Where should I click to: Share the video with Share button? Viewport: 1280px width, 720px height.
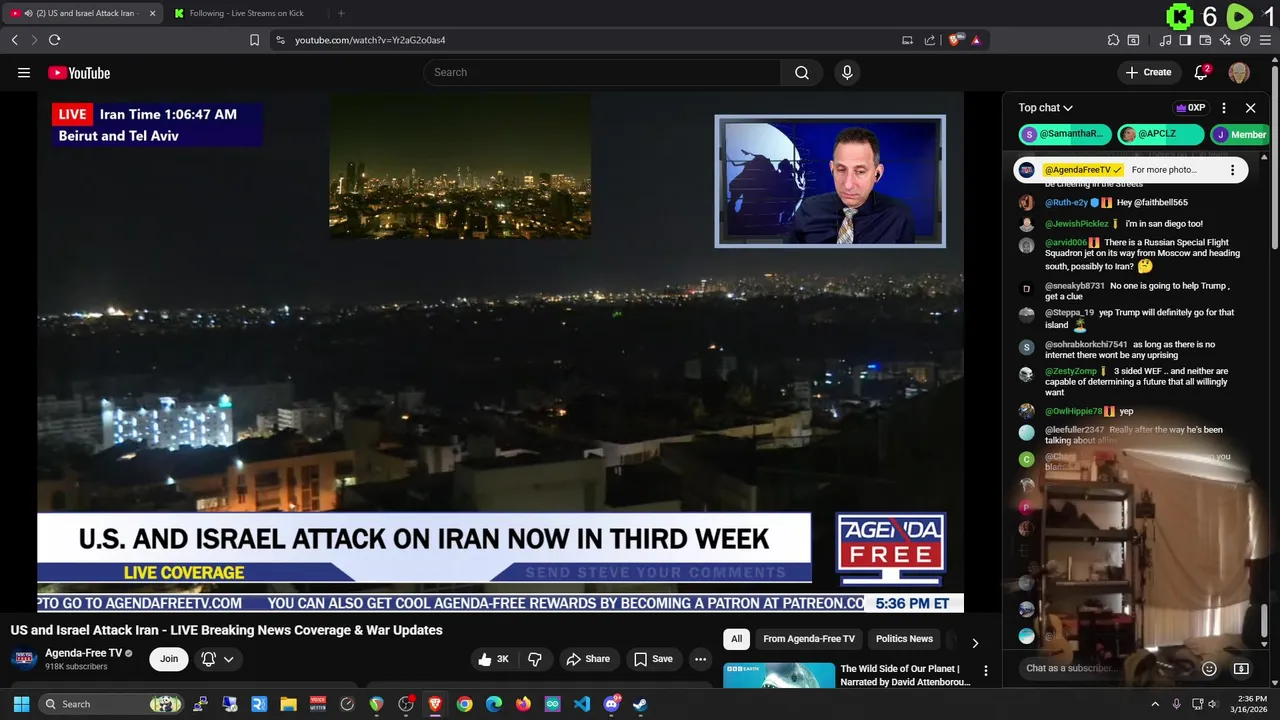(x=588, y=659)
